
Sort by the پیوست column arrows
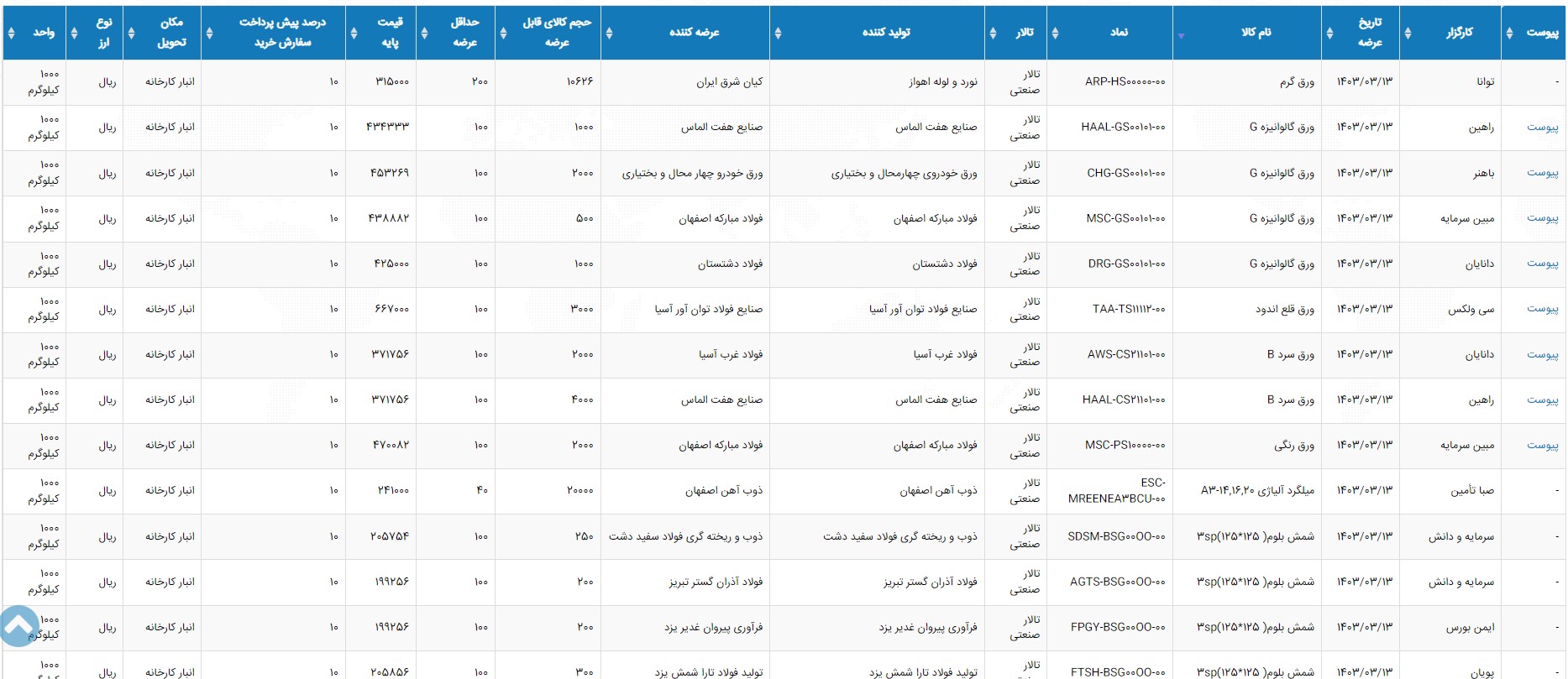1509,33
